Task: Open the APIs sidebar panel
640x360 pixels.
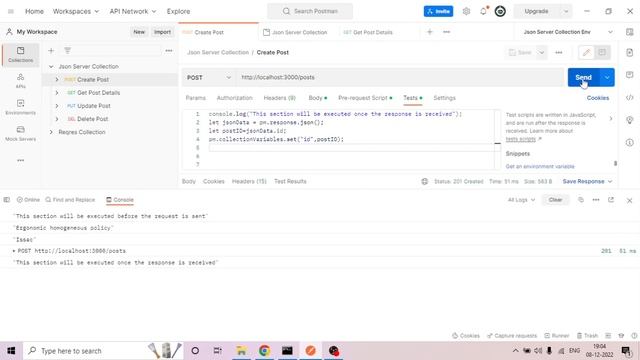Action: 20,81
